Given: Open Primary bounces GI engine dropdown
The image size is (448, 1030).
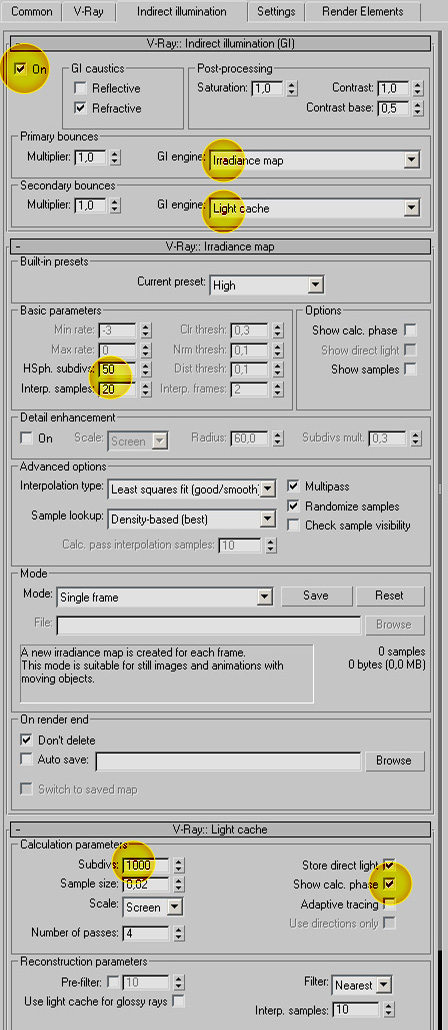Looking at the screenshot, I should coord(412,160).
